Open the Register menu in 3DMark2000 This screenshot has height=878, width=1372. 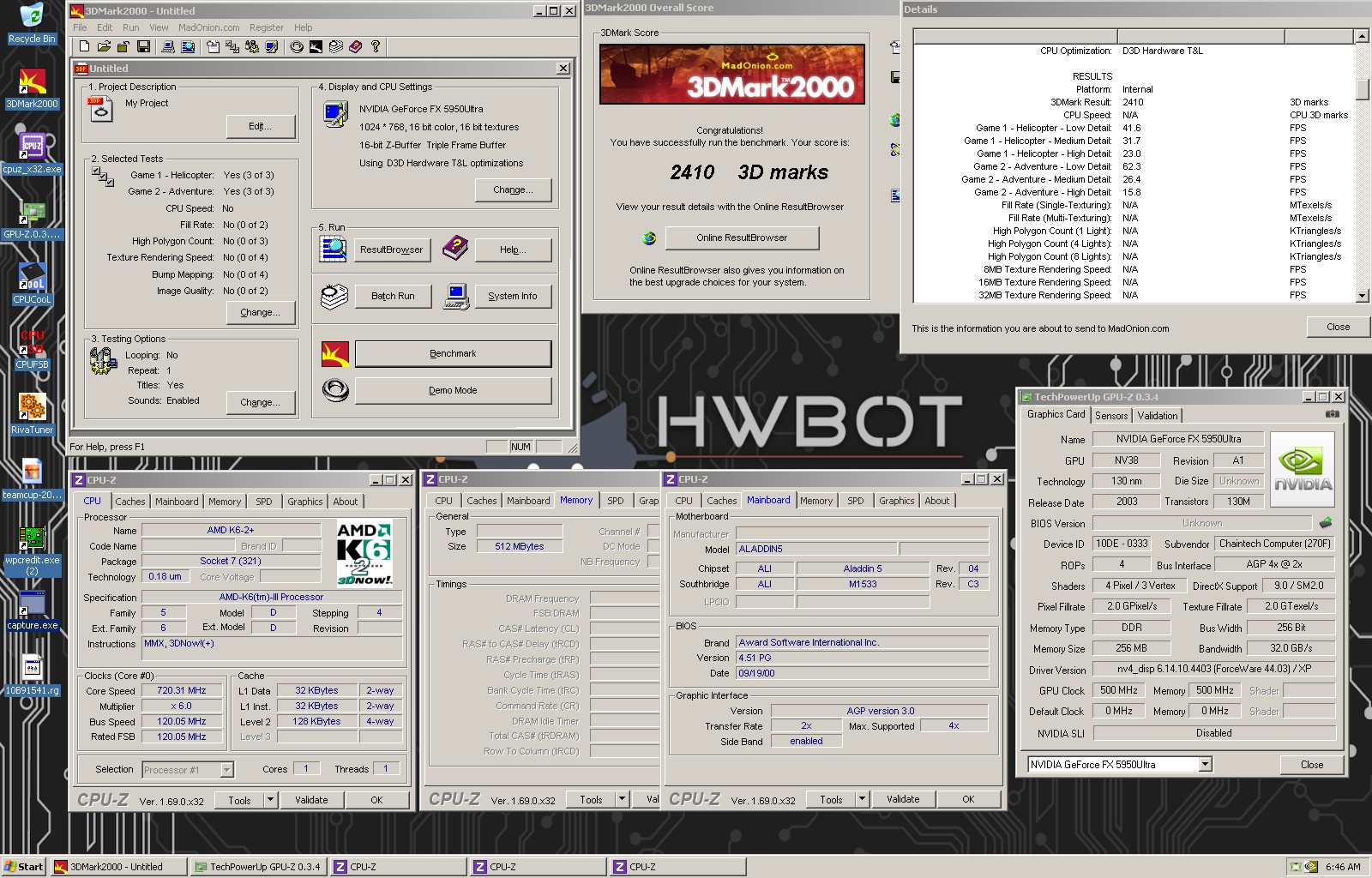(266, 27)
